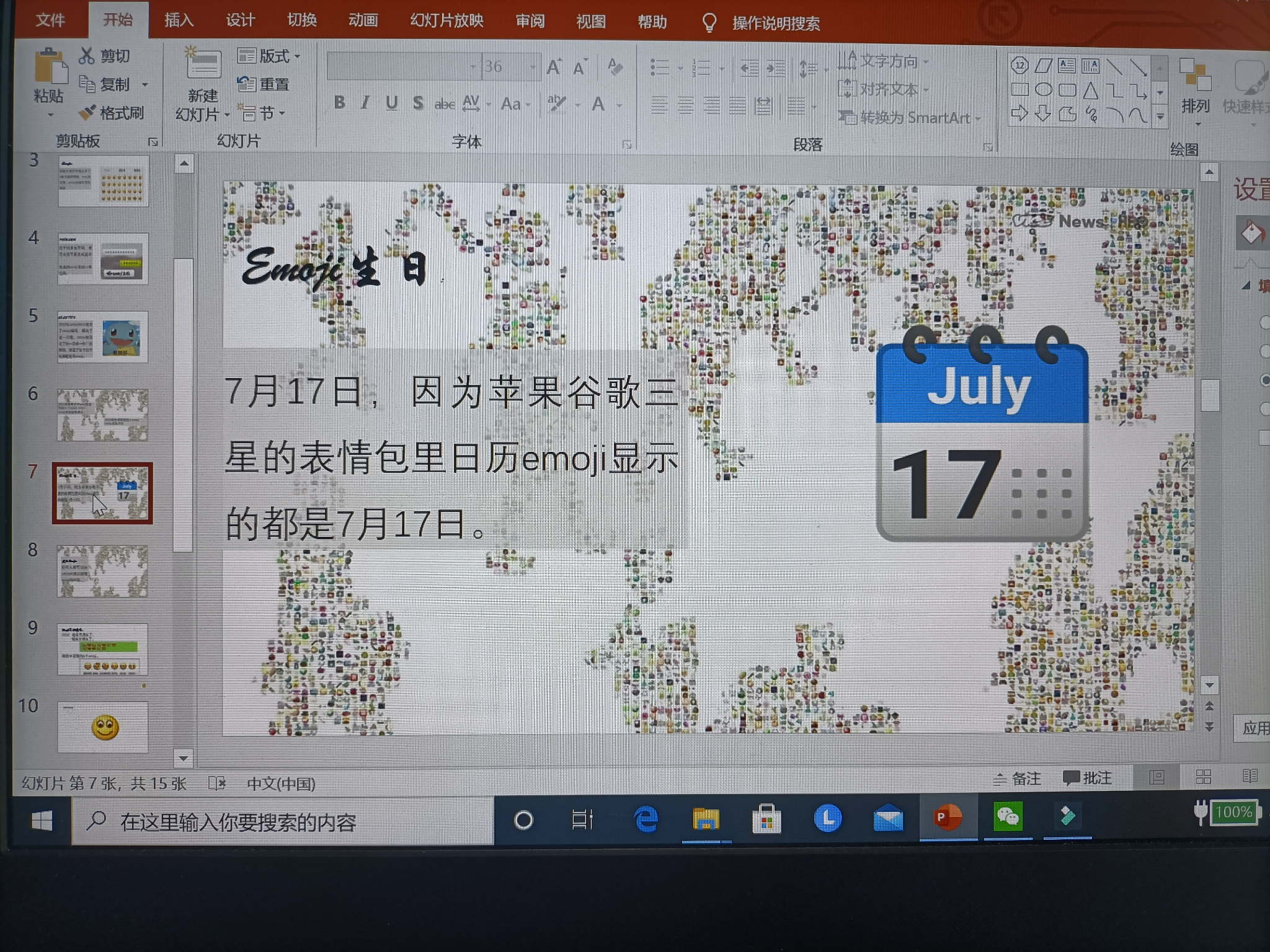
Task: Click the increase indent icon
Action: [776, 68]
